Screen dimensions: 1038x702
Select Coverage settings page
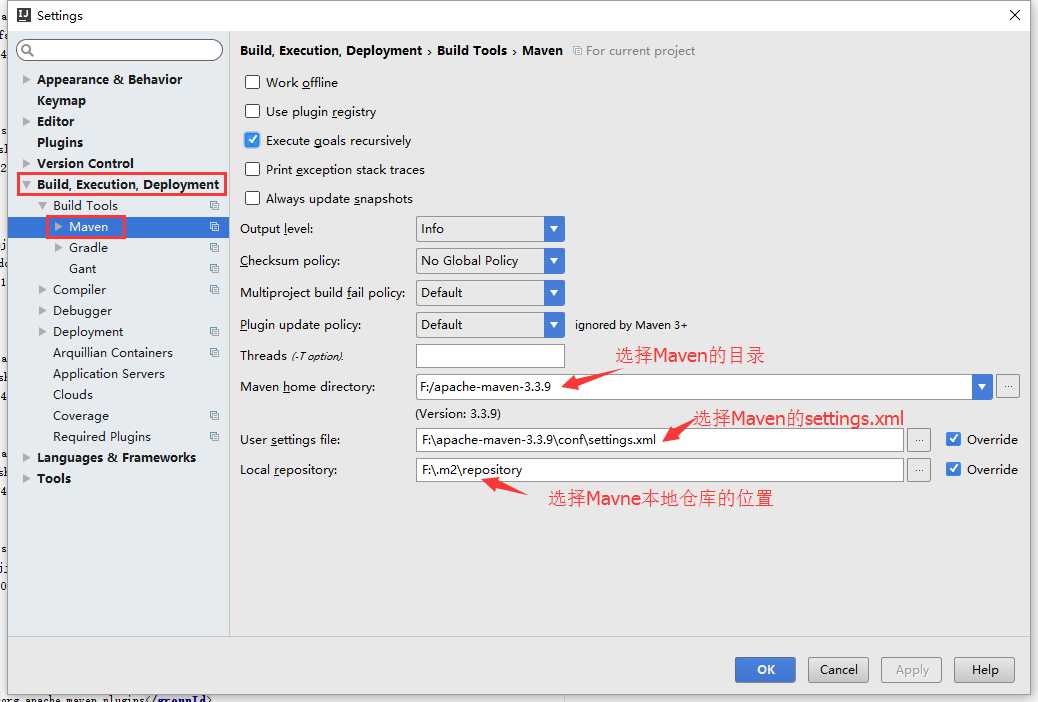[x=81, y=416]
